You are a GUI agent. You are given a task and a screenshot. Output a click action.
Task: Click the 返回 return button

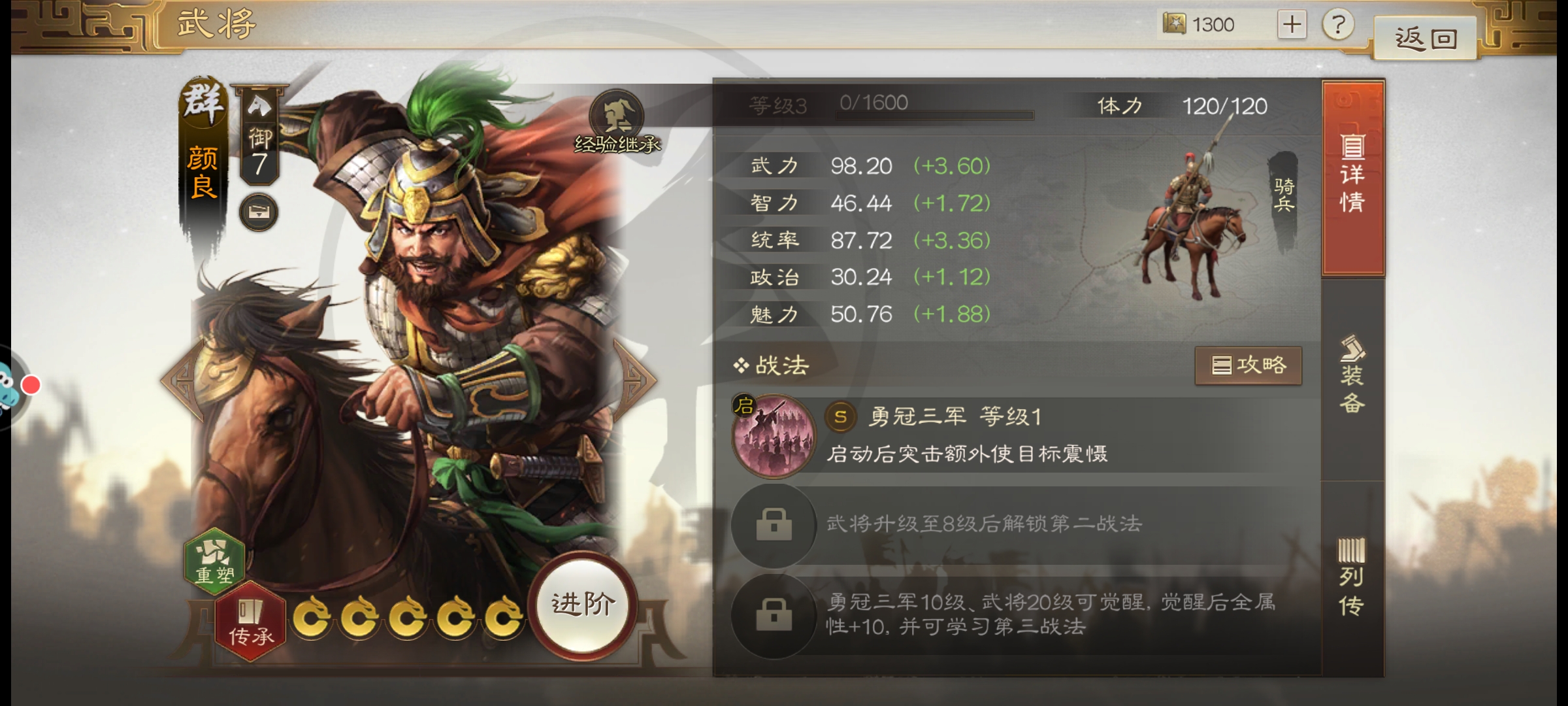pos(1426,38)
